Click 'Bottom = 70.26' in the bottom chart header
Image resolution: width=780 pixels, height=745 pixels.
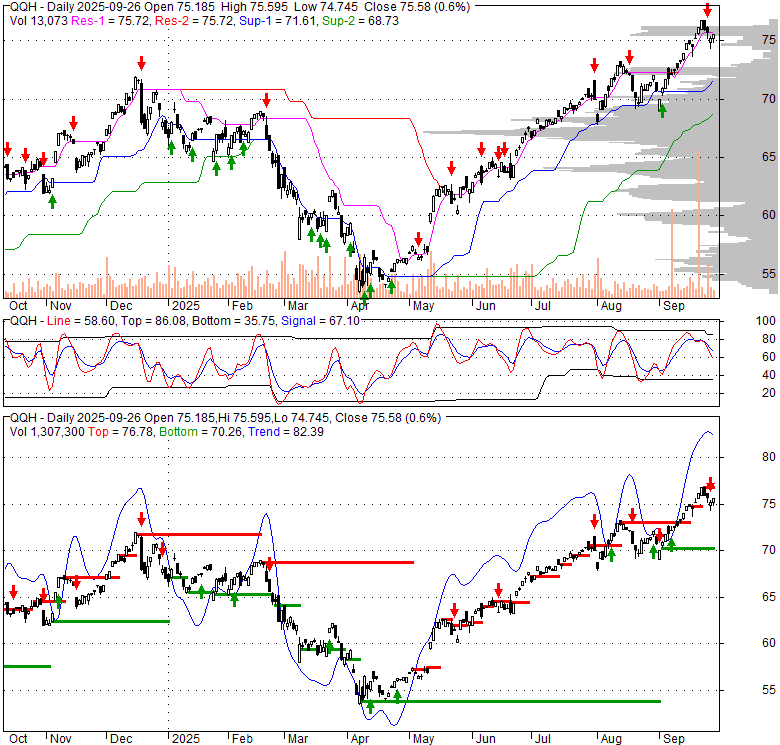click(x=201, y=432)
